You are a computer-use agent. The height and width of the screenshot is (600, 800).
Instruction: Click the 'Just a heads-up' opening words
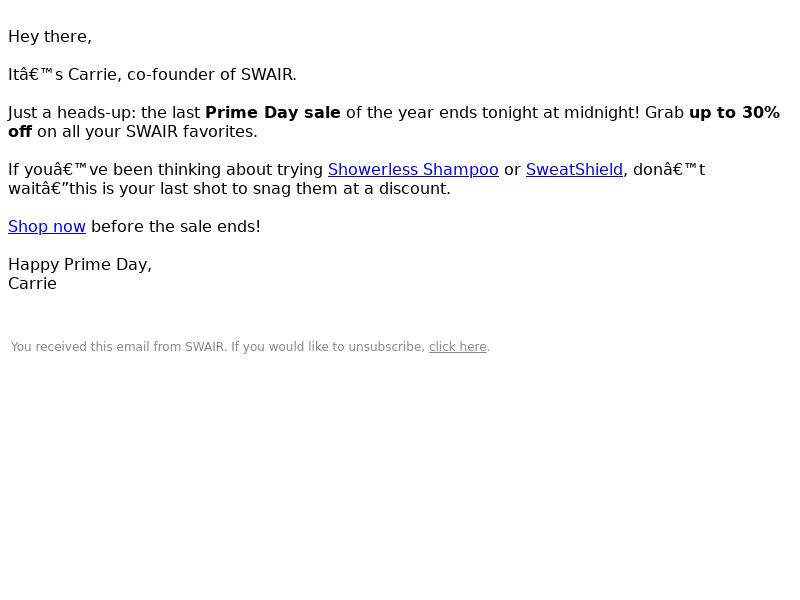coord(69,112)
